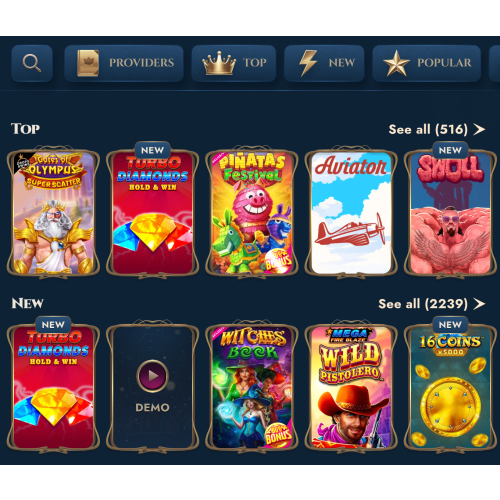Switch to the Providers tab

pos(124,63)
